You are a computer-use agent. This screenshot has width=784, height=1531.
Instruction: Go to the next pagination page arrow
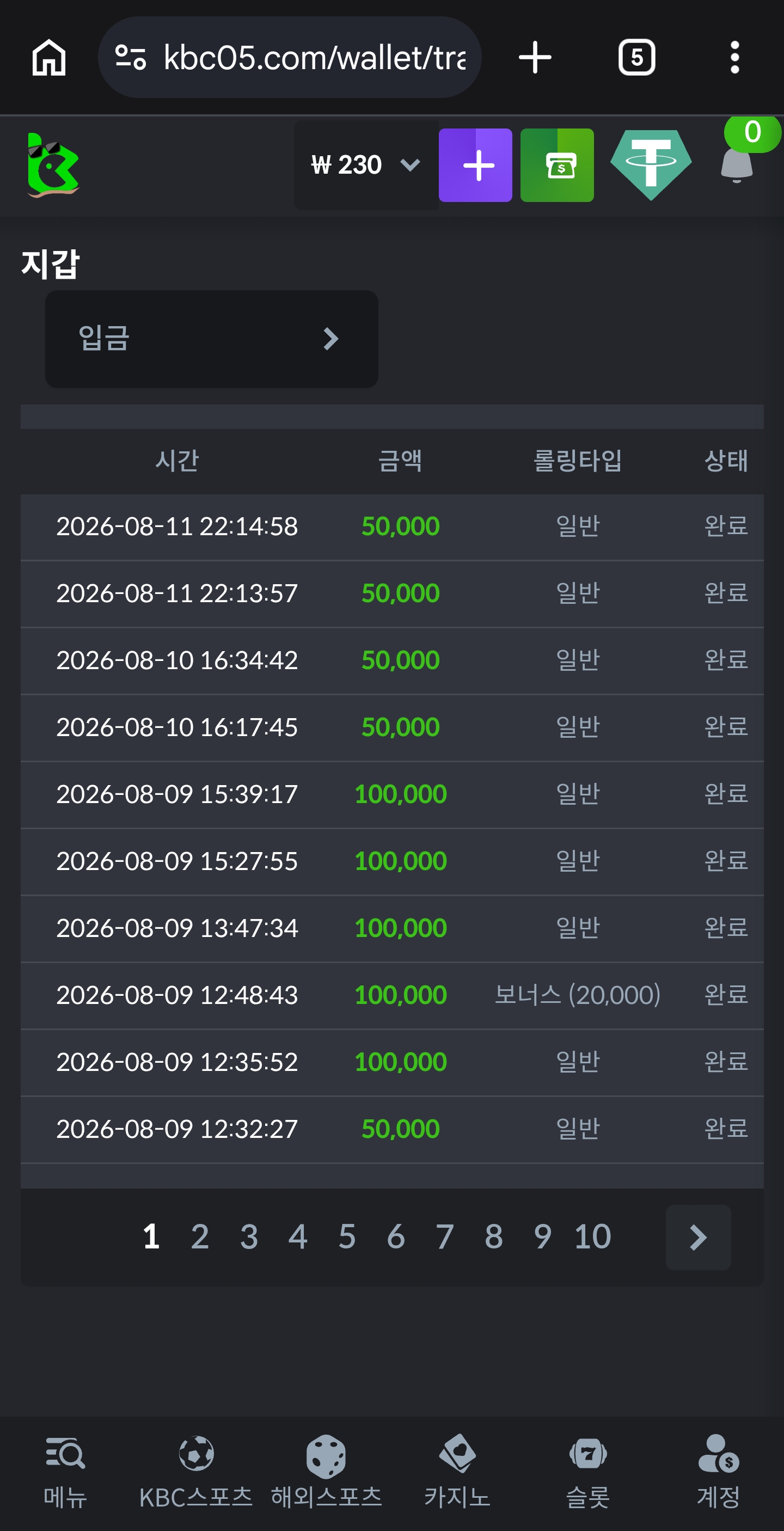(699, 1238)
